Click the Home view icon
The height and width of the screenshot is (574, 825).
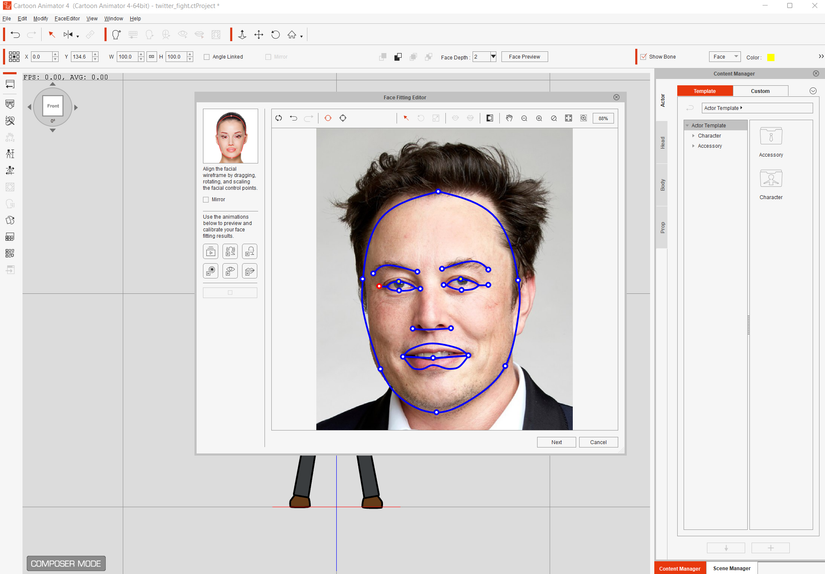292,35
